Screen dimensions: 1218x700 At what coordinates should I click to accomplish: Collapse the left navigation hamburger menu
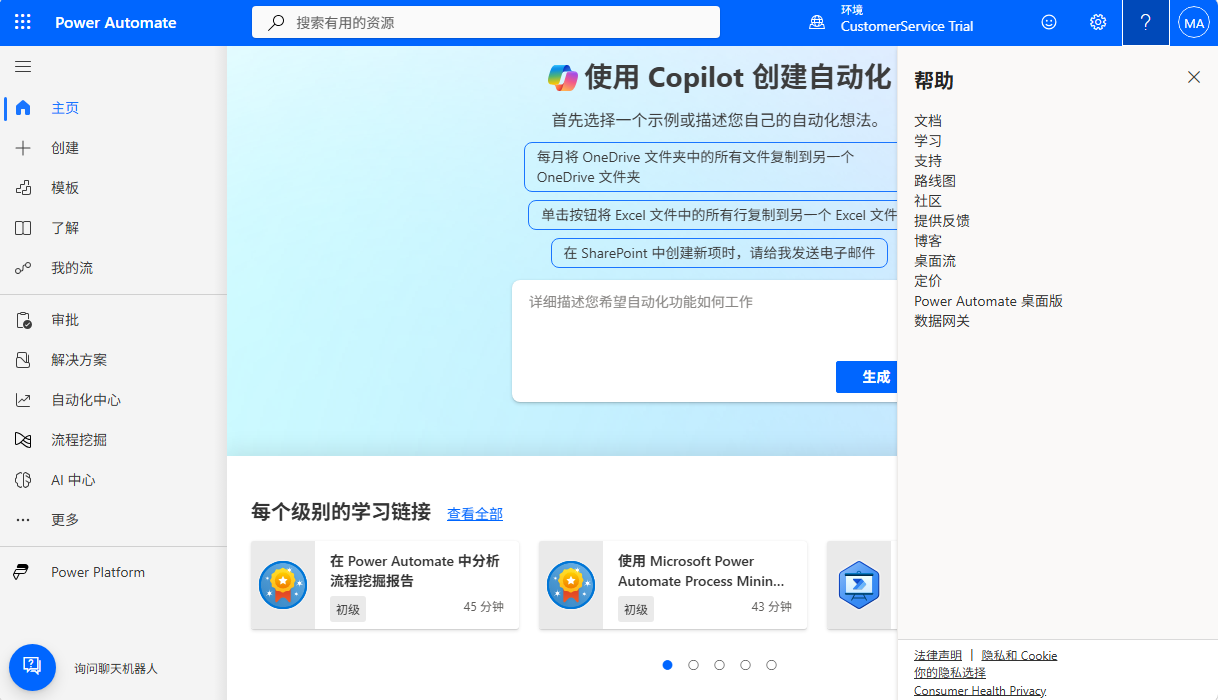click(x=23, y=67)
